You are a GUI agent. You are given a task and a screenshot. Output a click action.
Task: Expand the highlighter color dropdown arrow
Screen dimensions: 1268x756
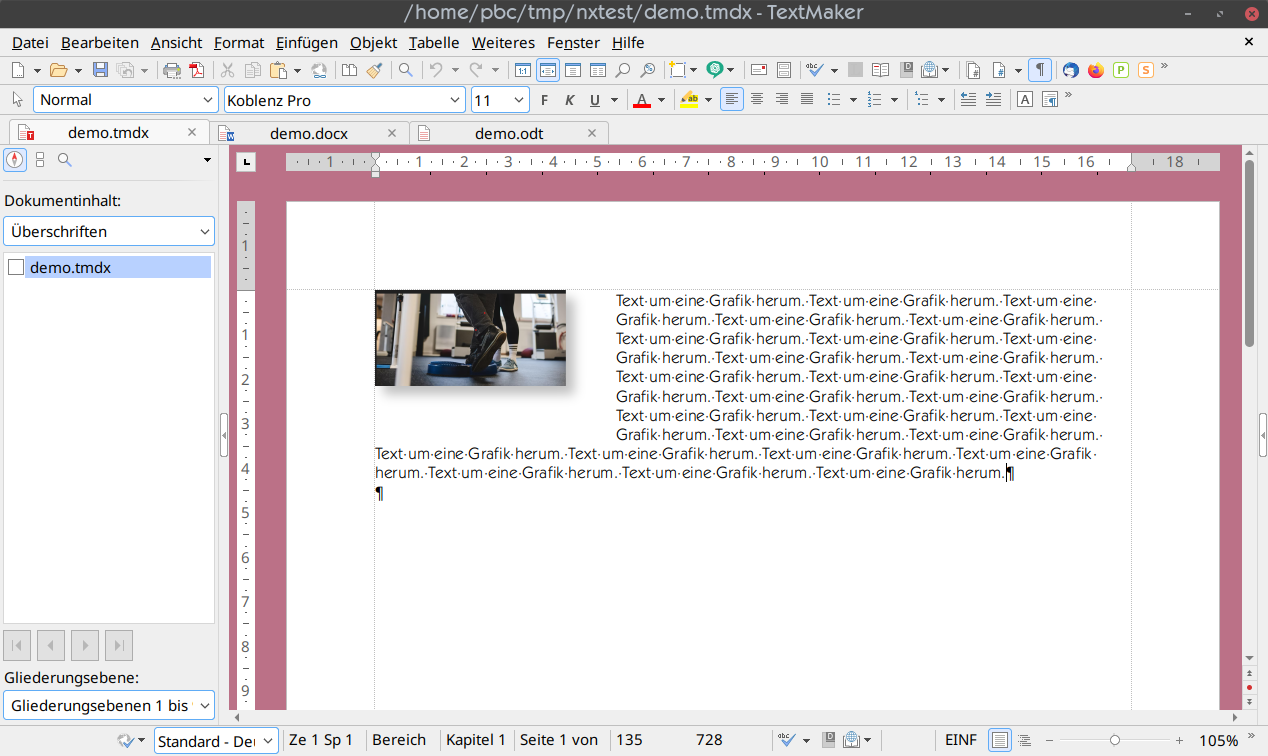pos(708,100)
